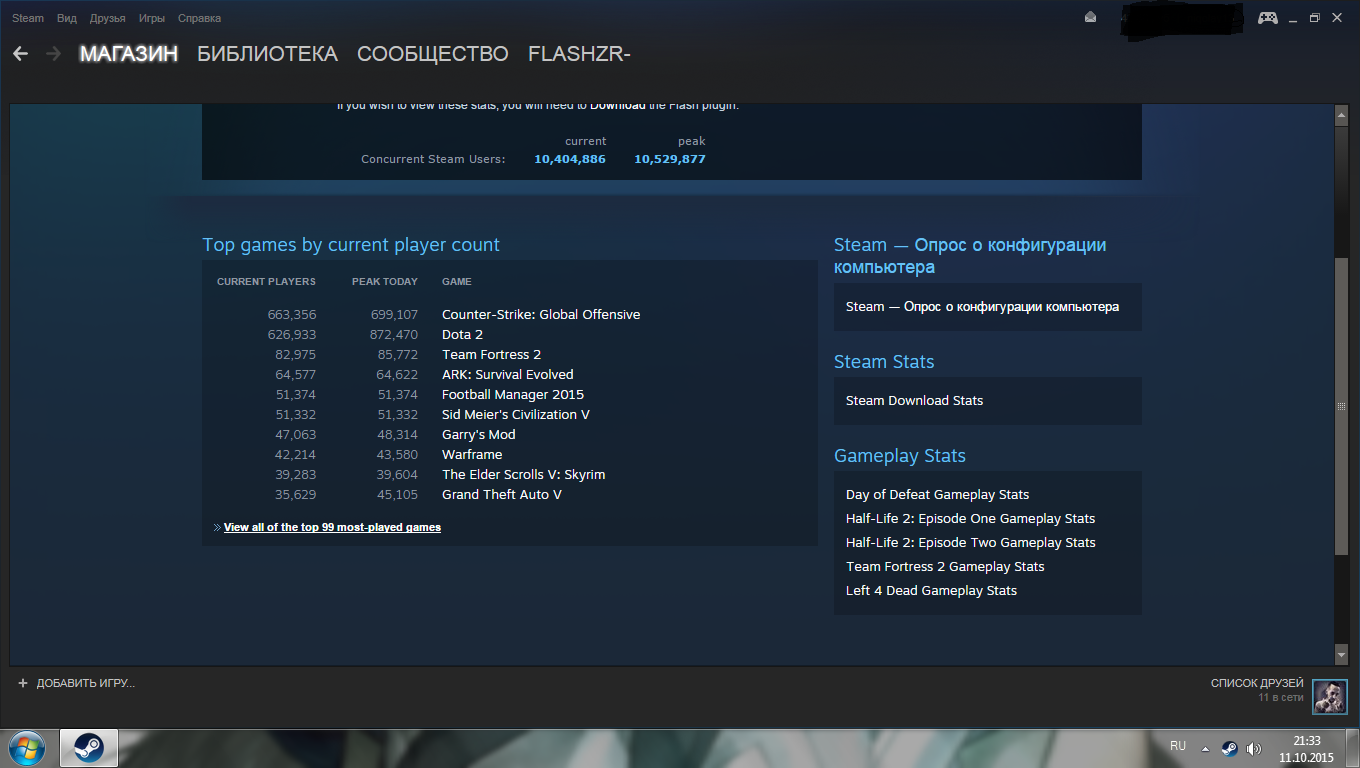Open Left 4 Dead Gameplay Stats
Viewport: 1360px width, 768px height.
[x=931, y=591]
